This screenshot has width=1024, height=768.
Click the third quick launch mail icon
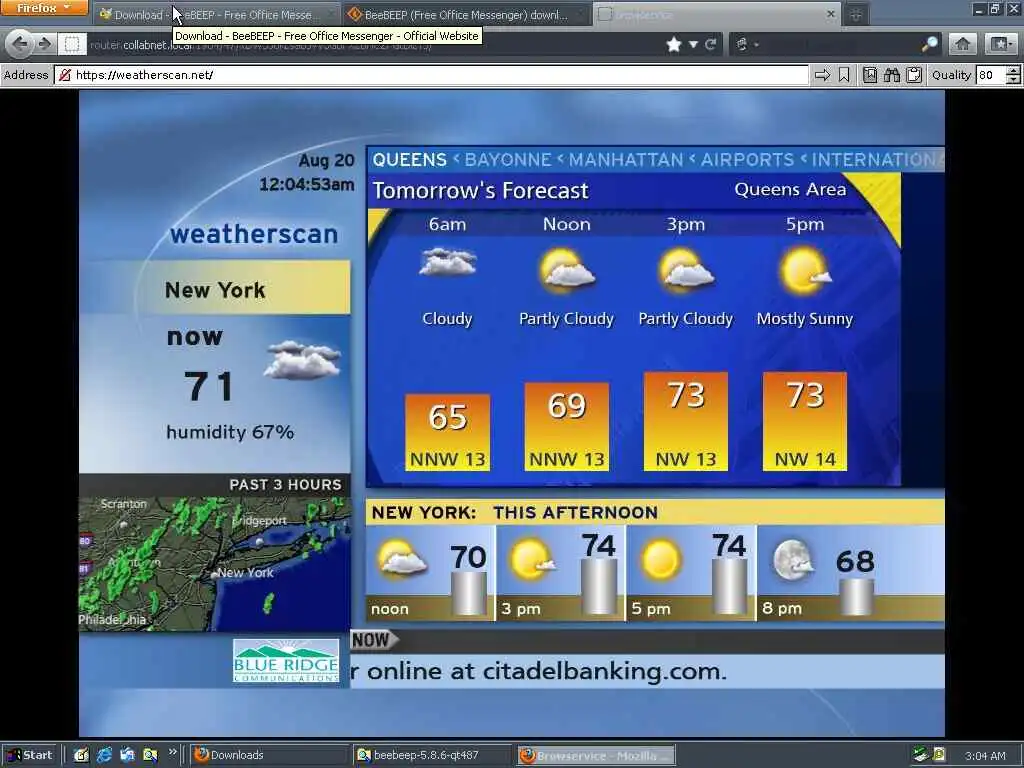coord(127,755)
